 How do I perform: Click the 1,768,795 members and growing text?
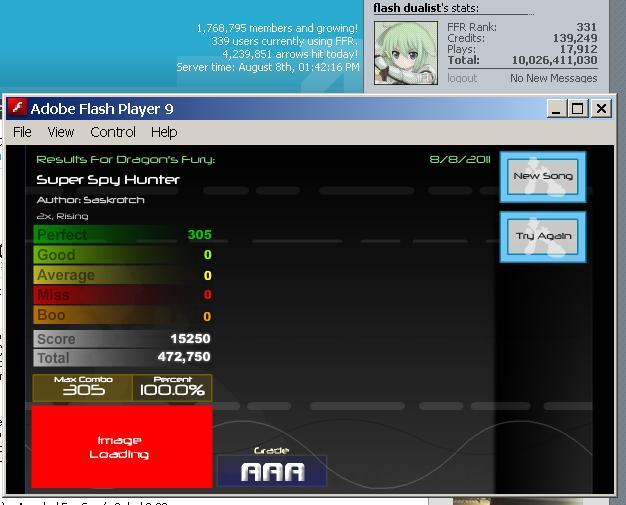277,28
